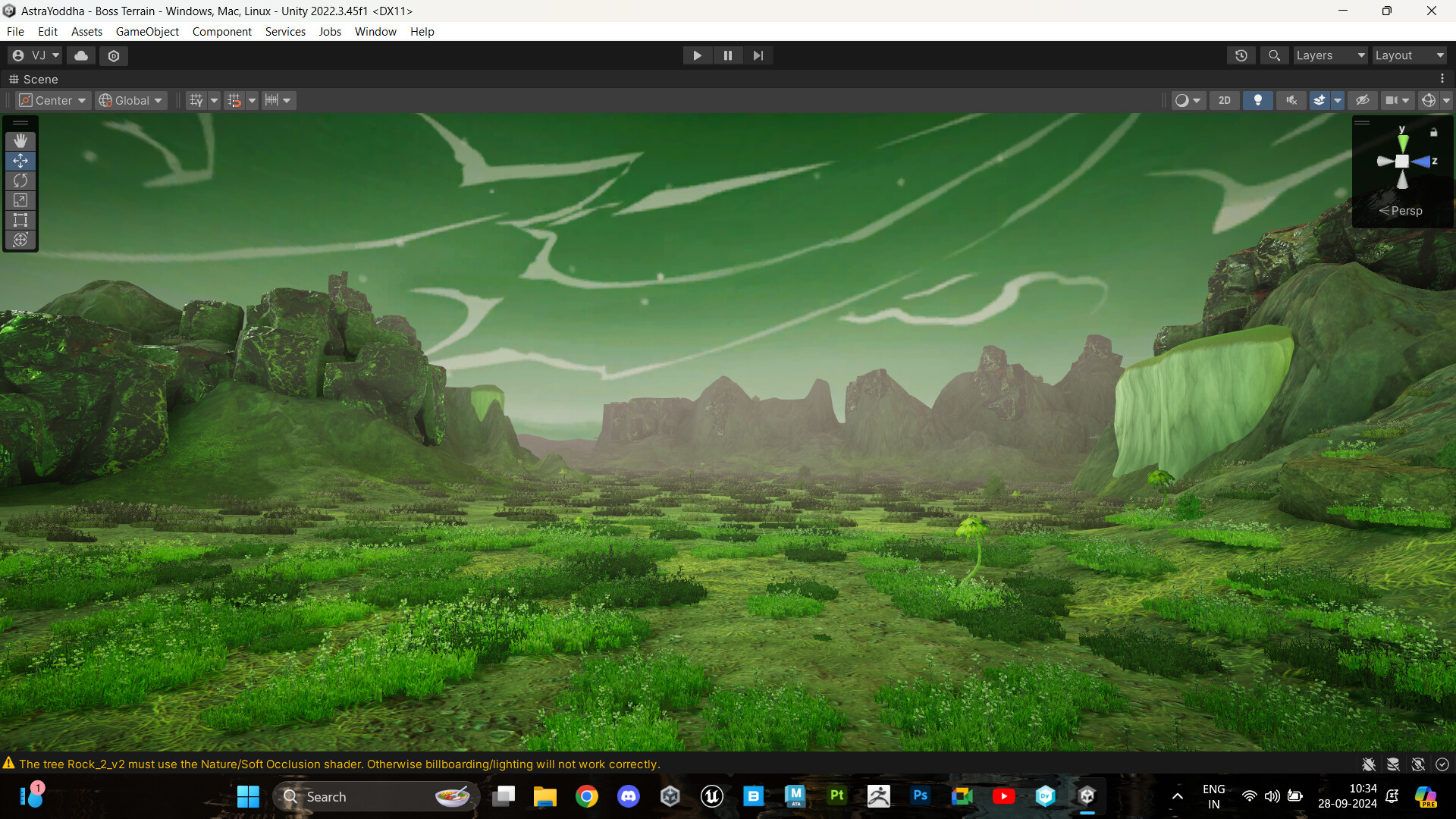Toggle Persp projection label
The width and height of the screenshot is (1456, 819).
(x=1401, y=211)
